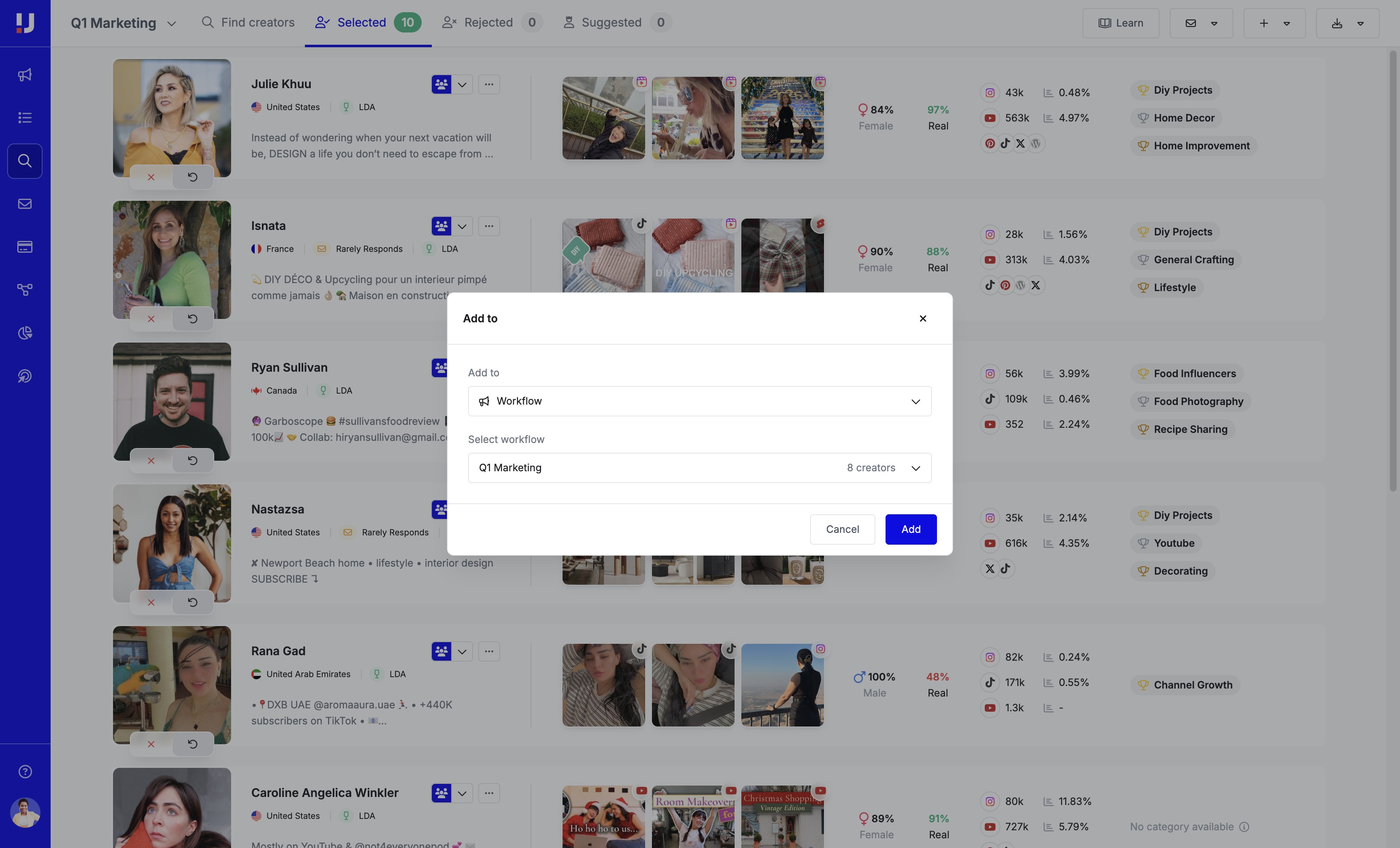Open the campaigns megaphone sidebar icon
Viewport: 1400px width, 848px height.
[x=25, y=74]
